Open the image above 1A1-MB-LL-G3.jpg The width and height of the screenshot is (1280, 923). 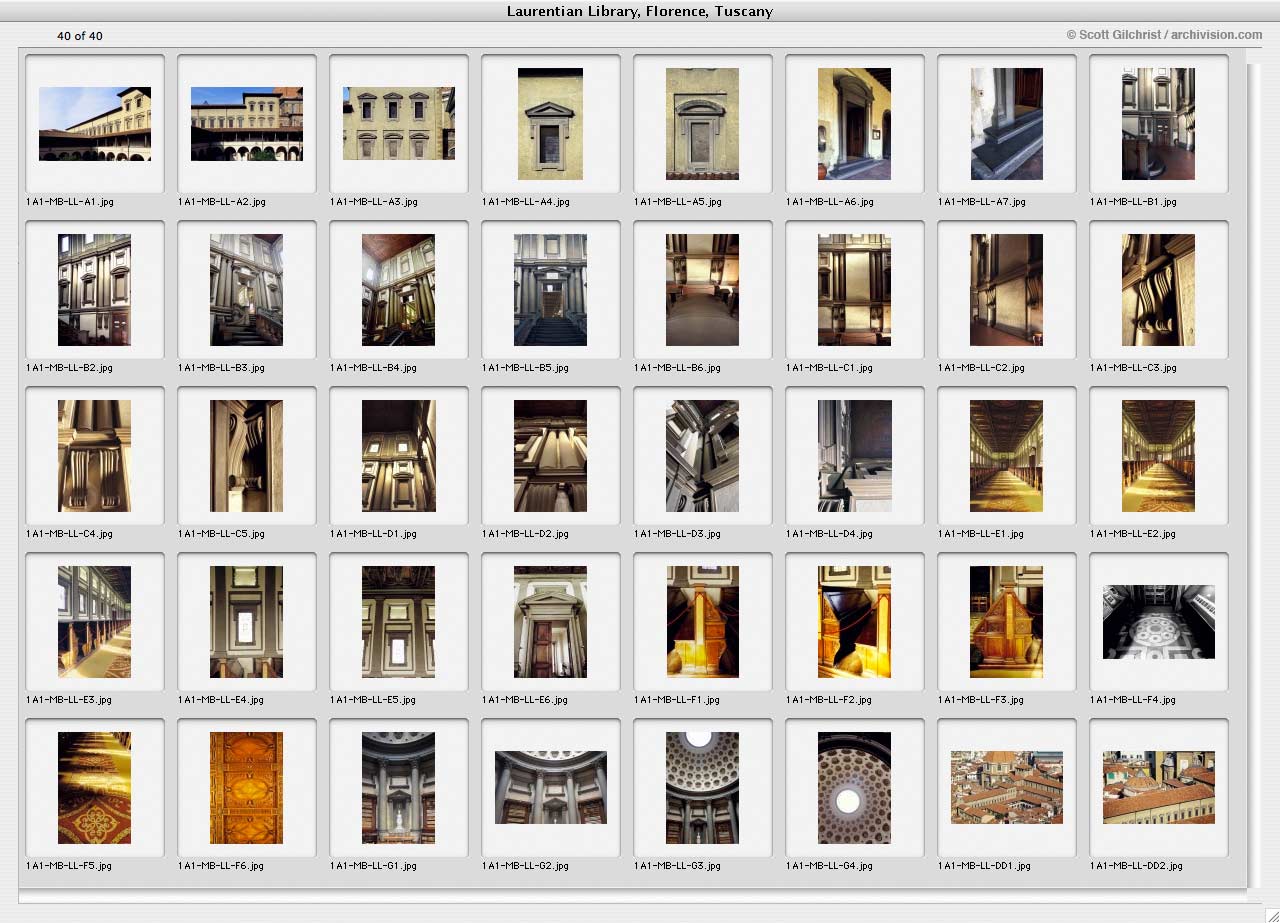pyautogui.click(x=703, y=788)
